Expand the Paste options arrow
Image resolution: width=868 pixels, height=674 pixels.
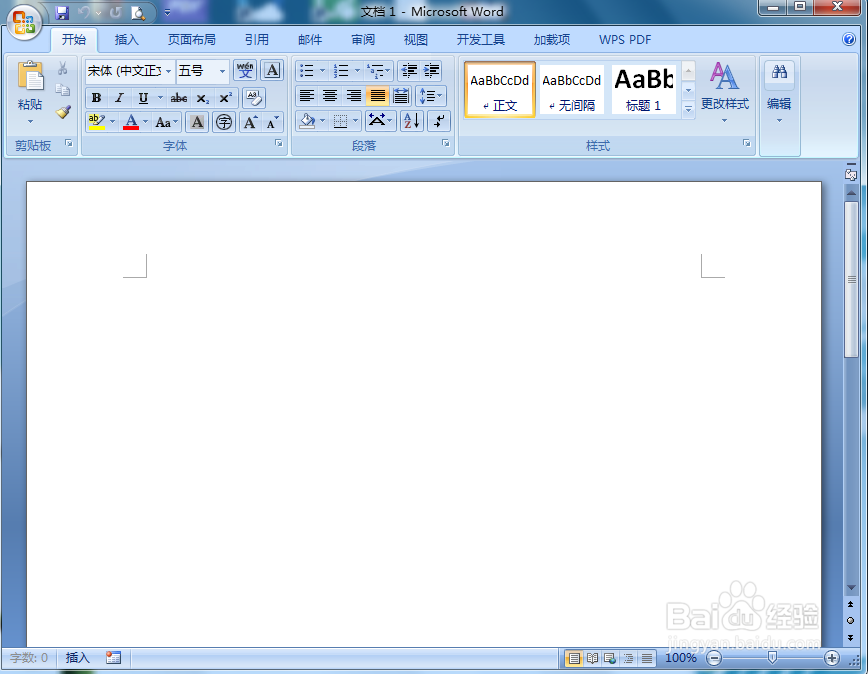tap(30, 121)
